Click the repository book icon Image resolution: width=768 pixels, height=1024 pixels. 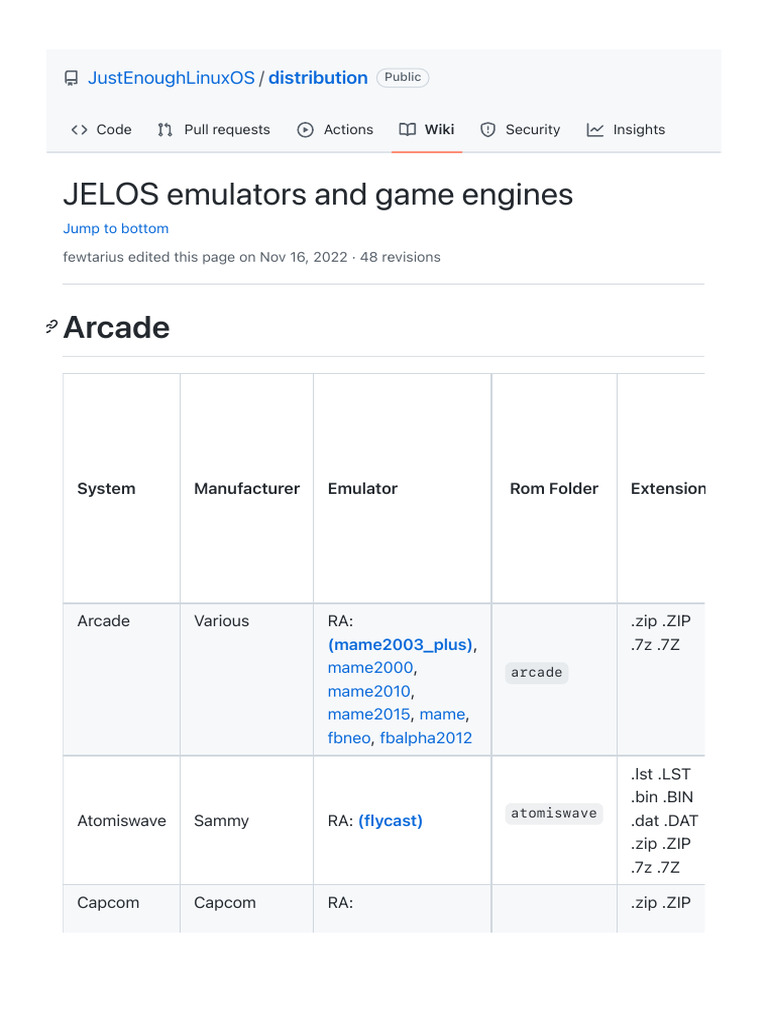click(71, 78)
